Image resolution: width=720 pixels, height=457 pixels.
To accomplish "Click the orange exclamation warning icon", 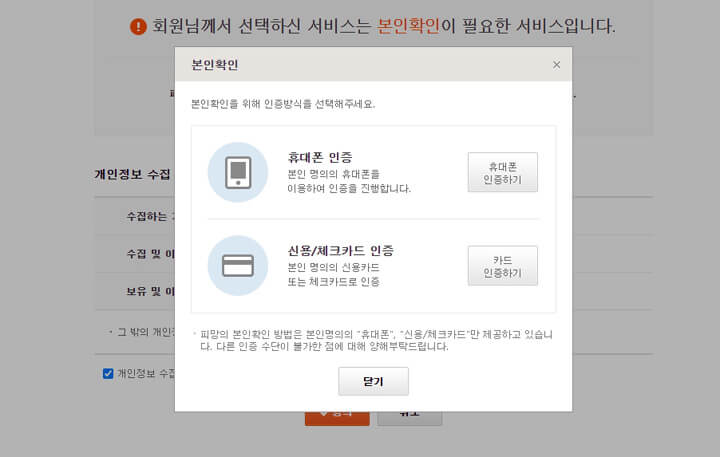I will pos(138,26).
